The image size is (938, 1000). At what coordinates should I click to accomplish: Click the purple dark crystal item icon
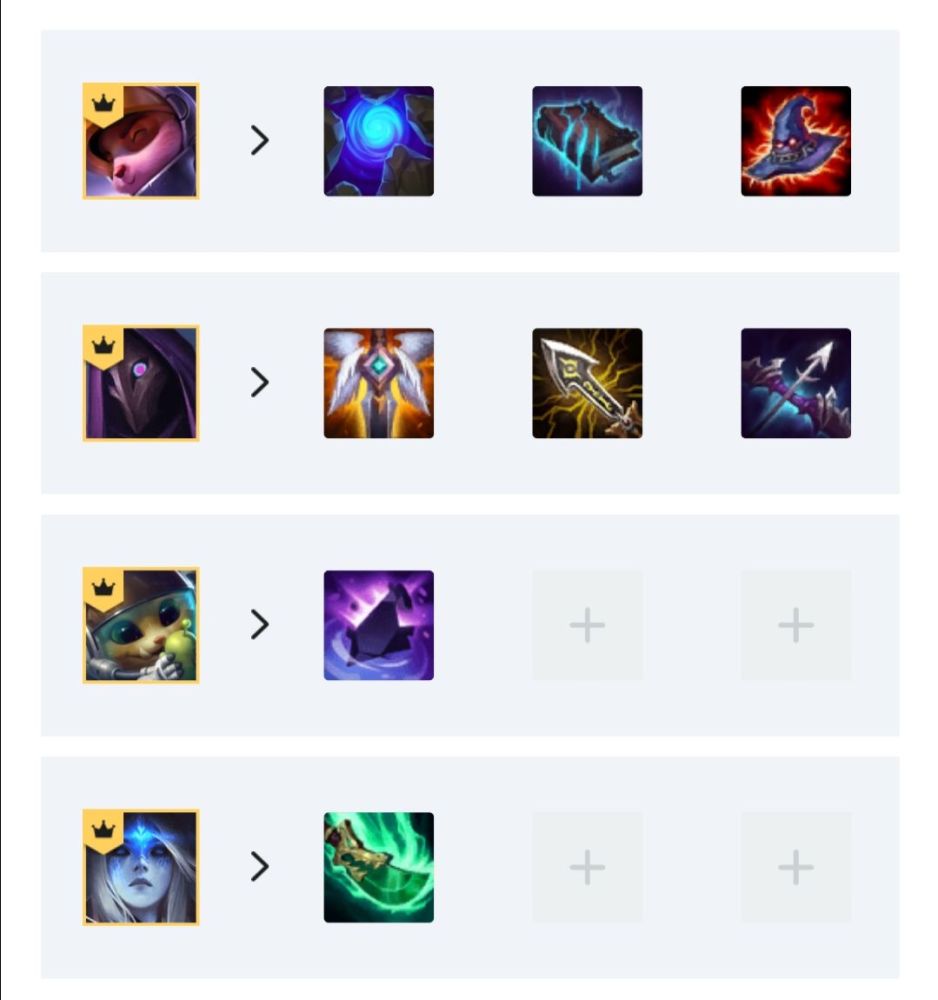pyautogui.click(x=379, y=625)
